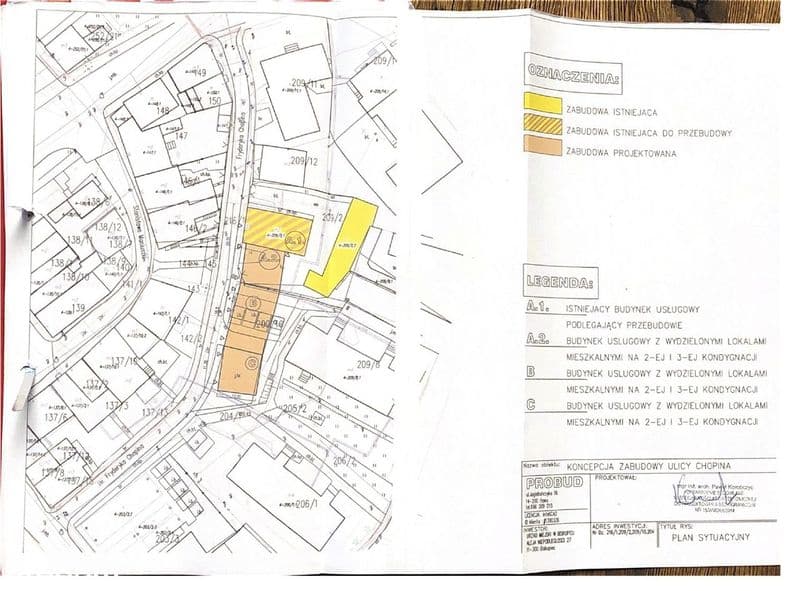Image resolution: width=800 pixels, height=591 pixels.
Task: Click parcel number 150 on the map
Action: [214, 101]
